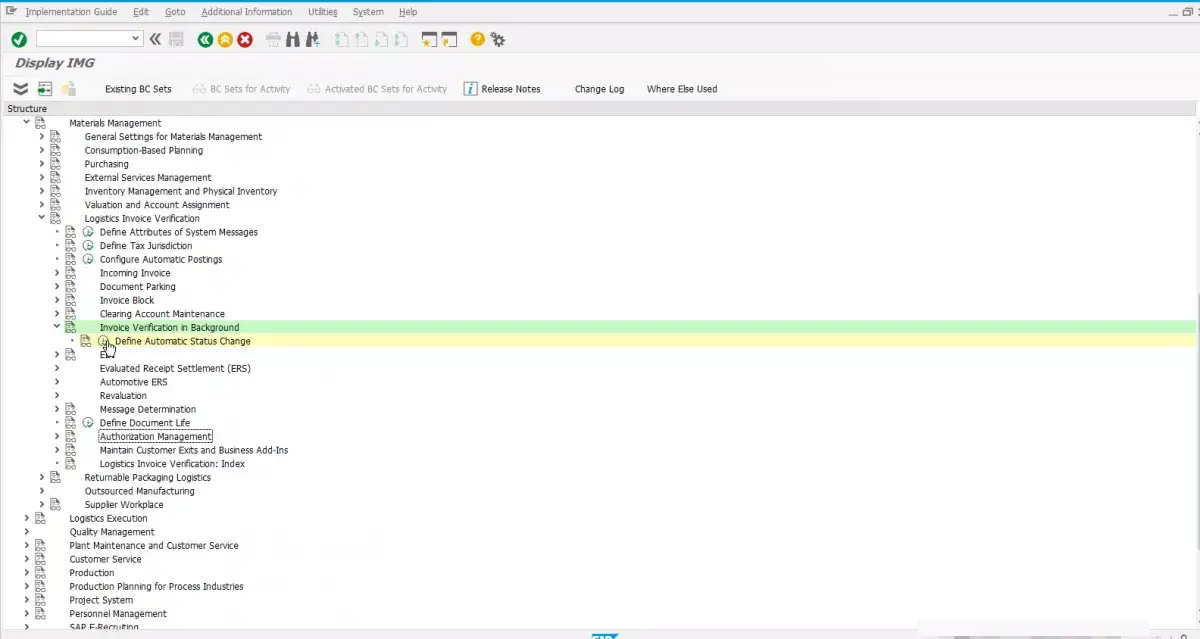Expand the Consumption-Based Planning node
The image size is (1200, 639).
(x=42, y=150)
